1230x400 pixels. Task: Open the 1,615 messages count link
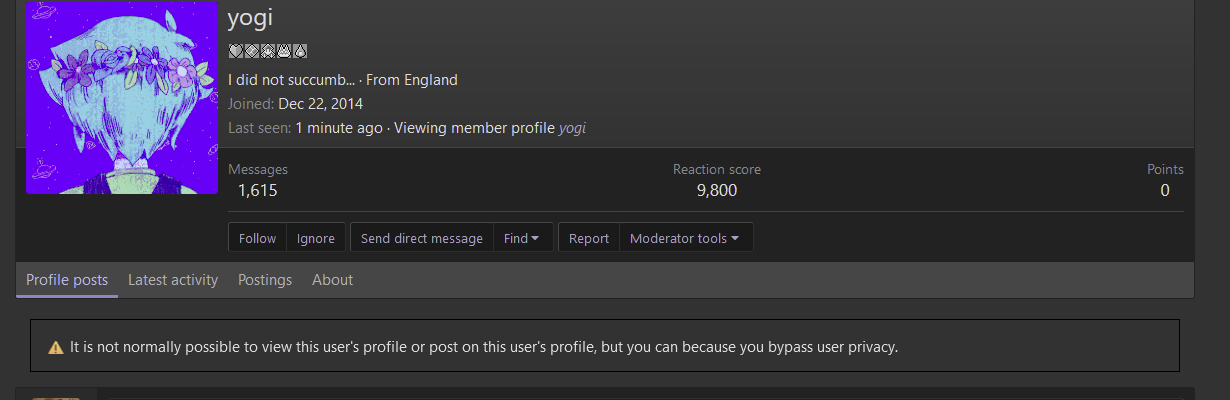(258, 190)
